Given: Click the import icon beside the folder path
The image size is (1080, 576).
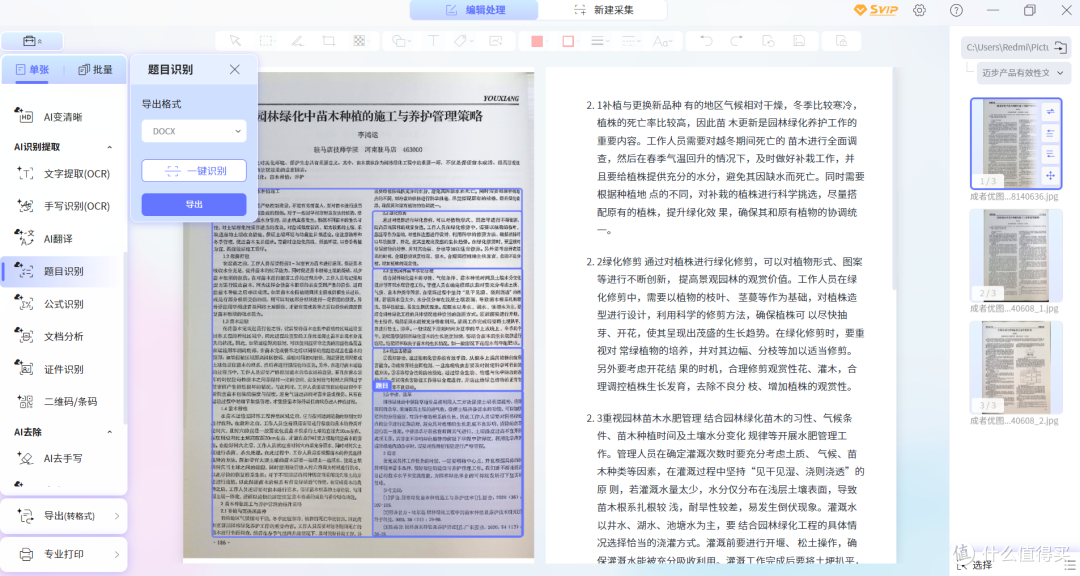Looking at the screenshot, I should coord(1061,47).
